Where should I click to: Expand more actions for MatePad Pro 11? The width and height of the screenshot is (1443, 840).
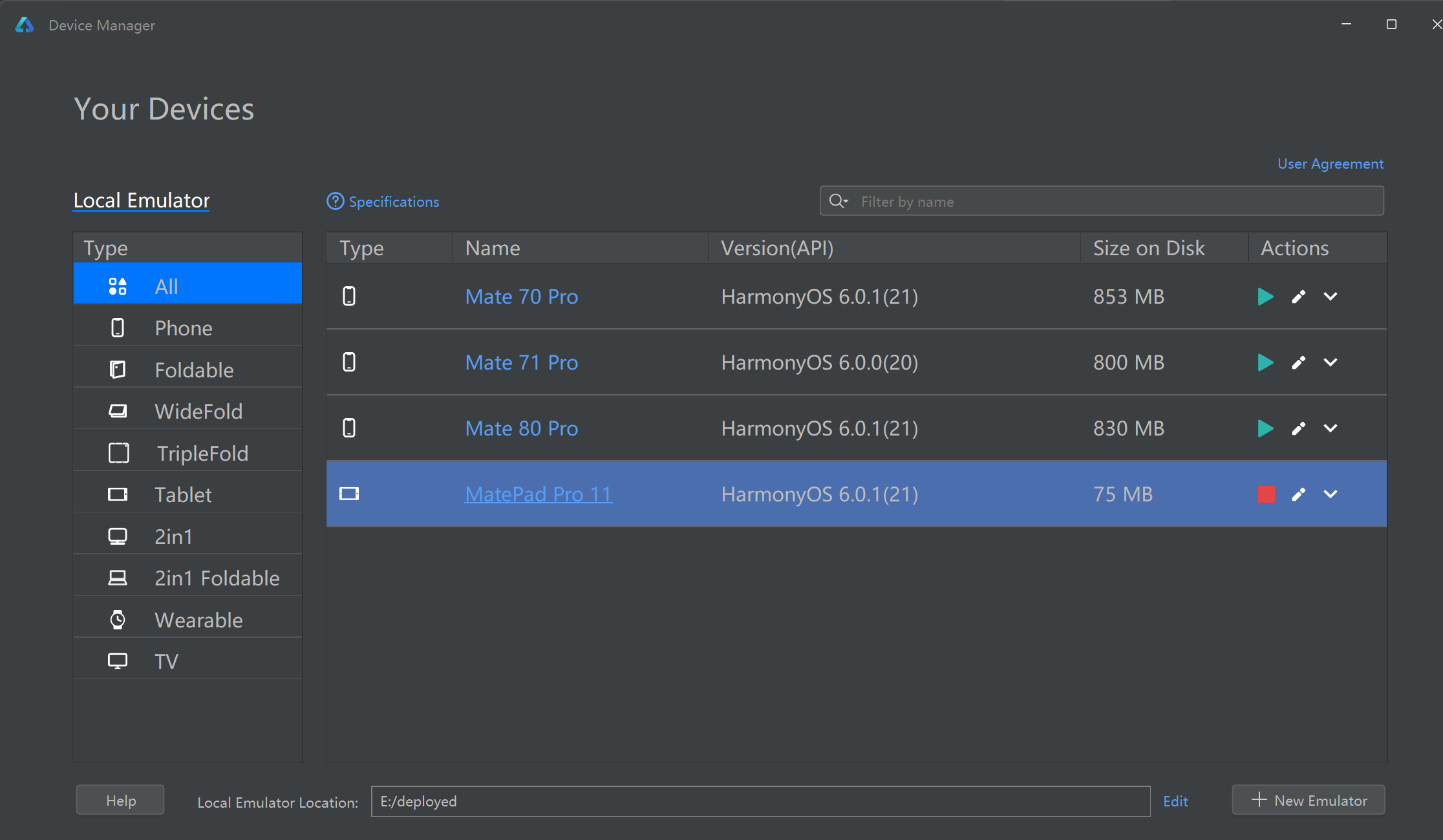pos(1330,494)
